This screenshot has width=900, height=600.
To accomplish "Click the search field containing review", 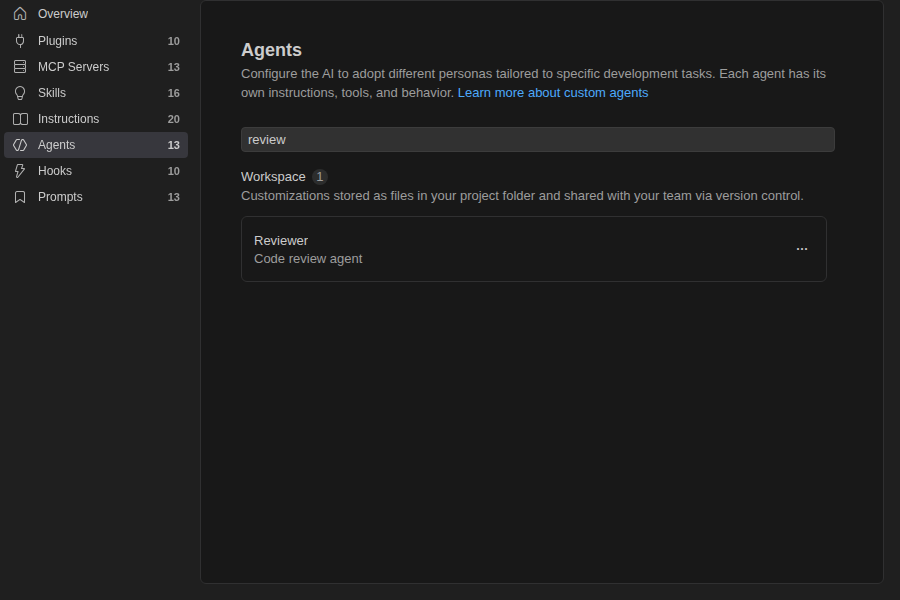I will click(x=538, y=140).
